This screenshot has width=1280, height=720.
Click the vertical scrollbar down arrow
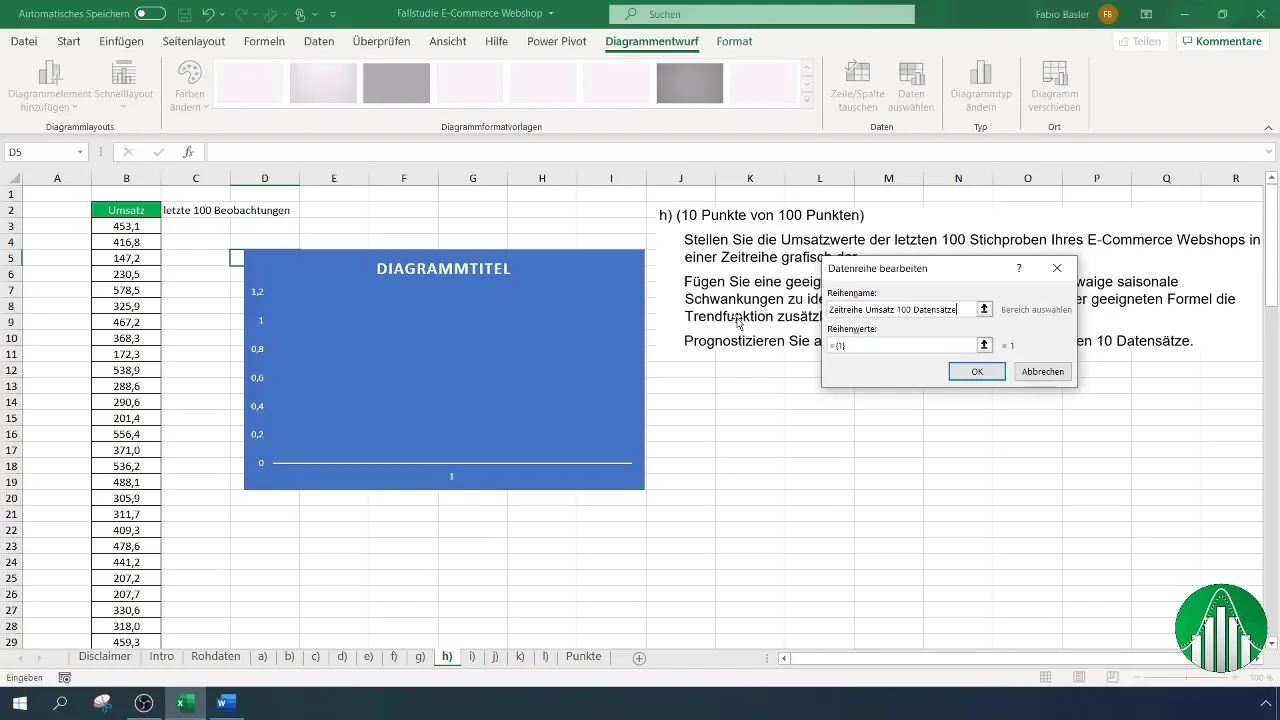pyautogui.click(x=1271, y=642)
